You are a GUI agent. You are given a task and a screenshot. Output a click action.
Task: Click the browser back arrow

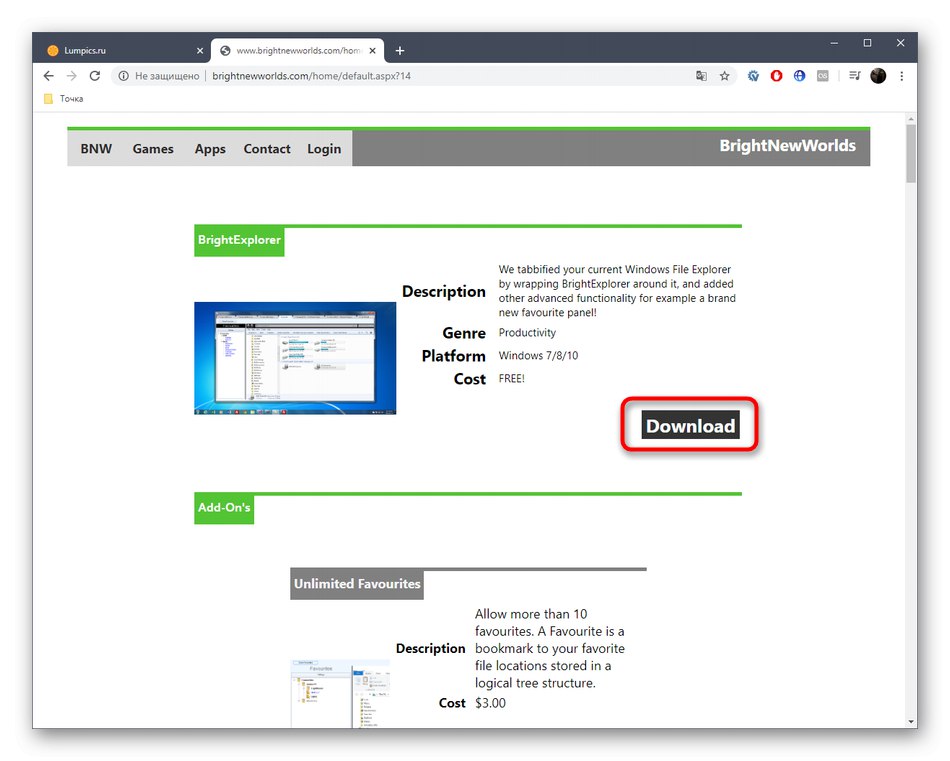click(48, 76)
